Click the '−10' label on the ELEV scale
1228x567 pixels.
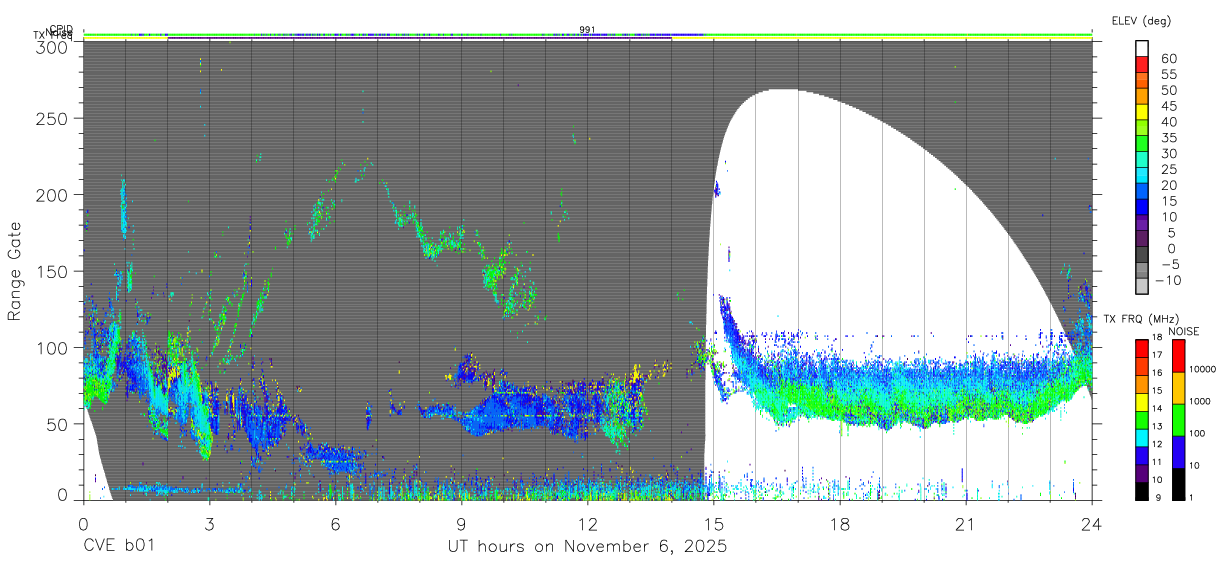coord(1168,280)
